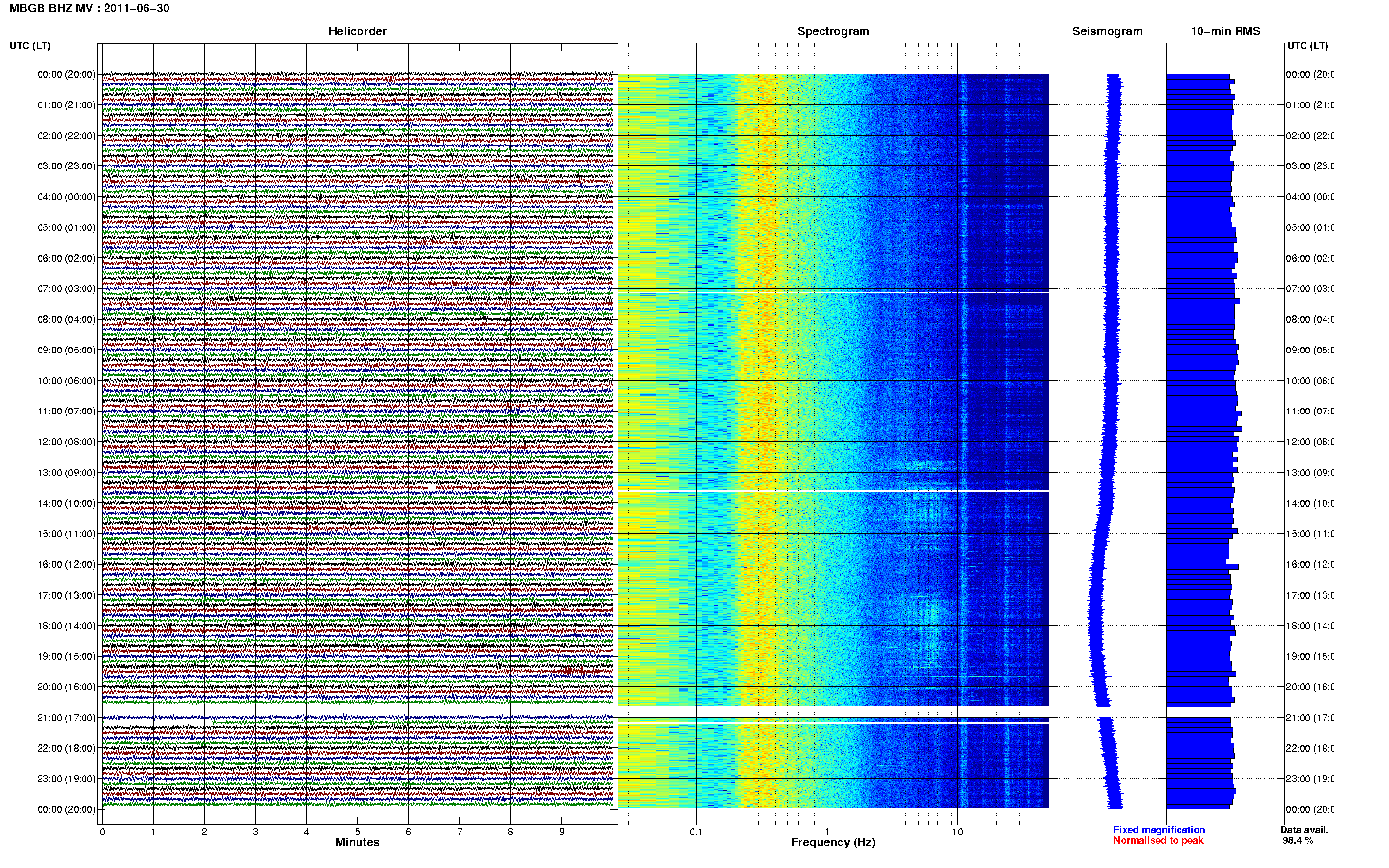This screenshot has height=868, width=1389.
Task: Click the "13:00 (09:00)" left time label
Action: coord(66,473)
